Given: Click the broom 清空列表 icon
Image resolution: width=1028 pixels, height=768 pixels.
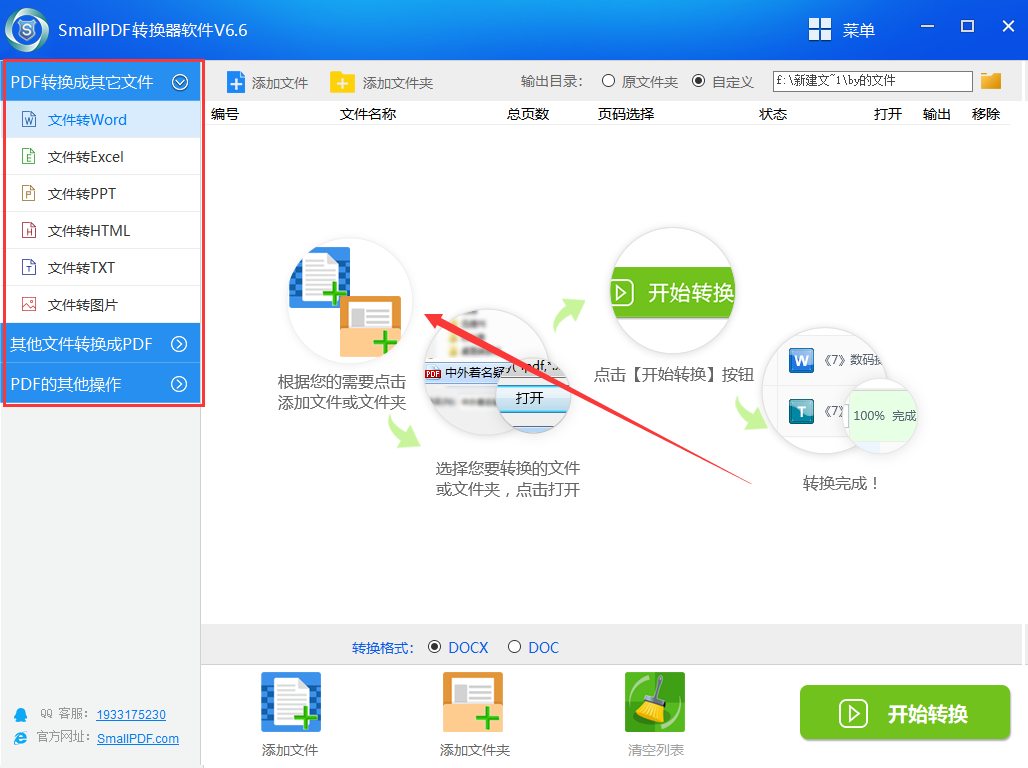Looking at the screenshot, I should (x=655, y=702).
